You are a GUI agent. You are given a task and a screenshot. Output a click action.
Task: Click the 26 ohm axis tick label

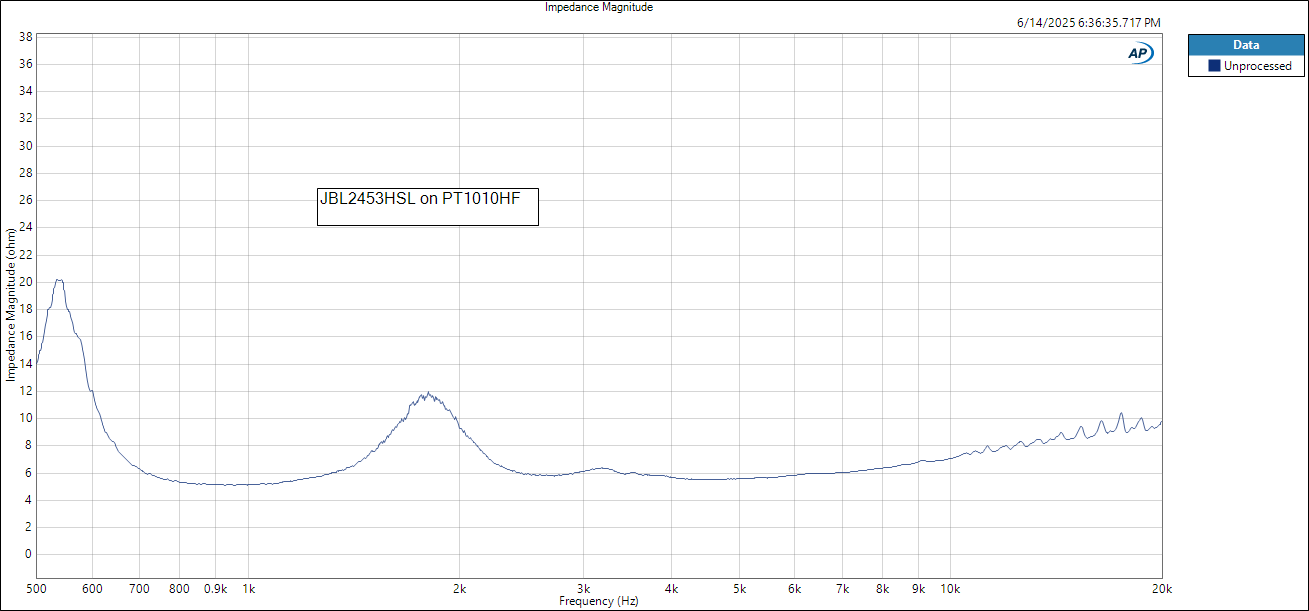click(26, 200)
